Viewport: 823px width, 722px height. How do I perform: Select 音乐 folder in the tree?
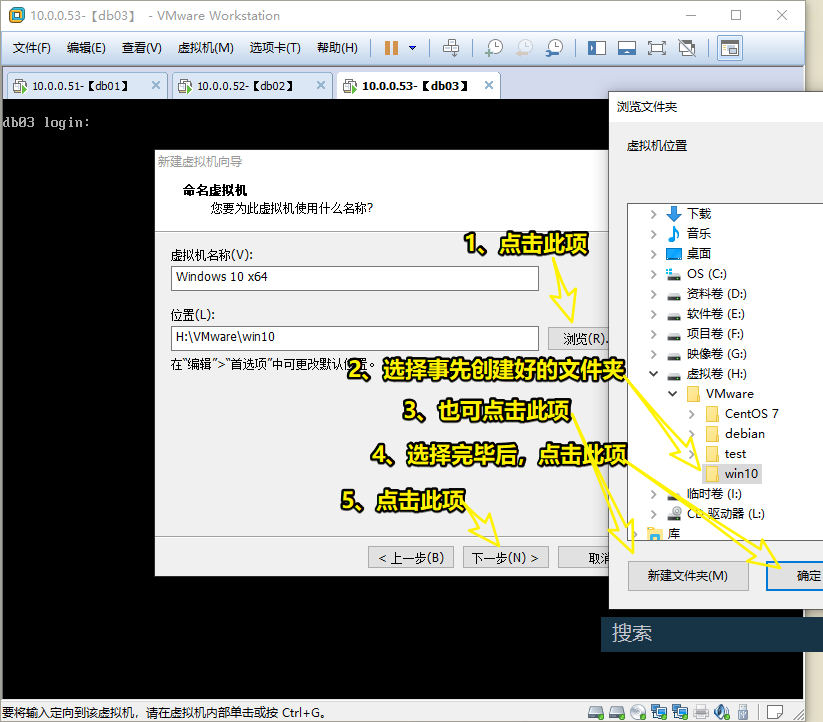coord(699,233)
